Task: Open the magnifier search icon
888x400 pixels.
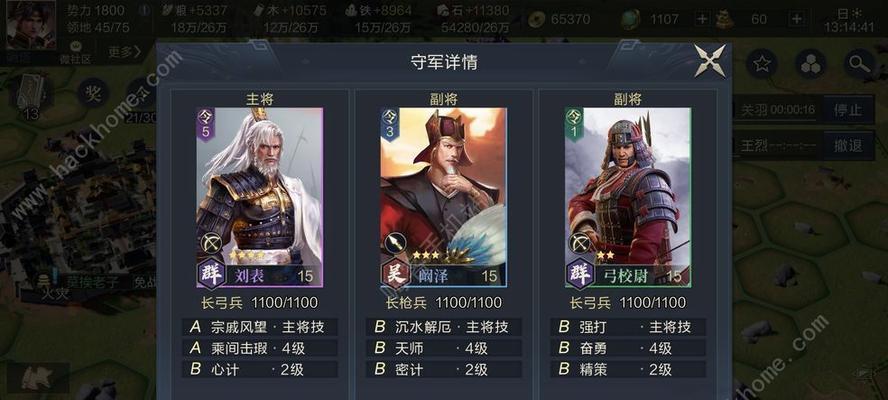Action: click(859, 64)
